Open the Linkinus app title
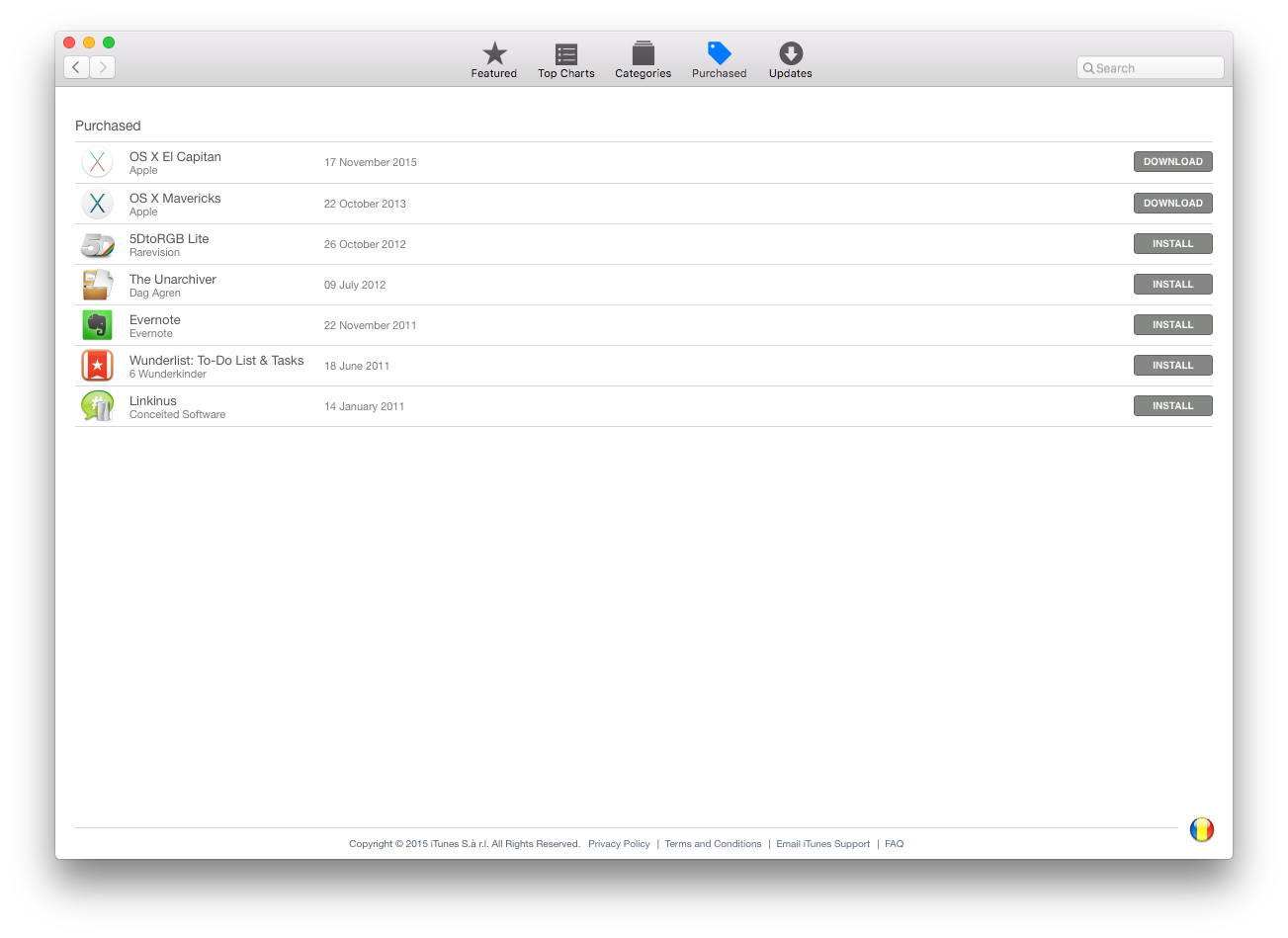Screen dimensions: 1288x938 click(x=153, y=401)
